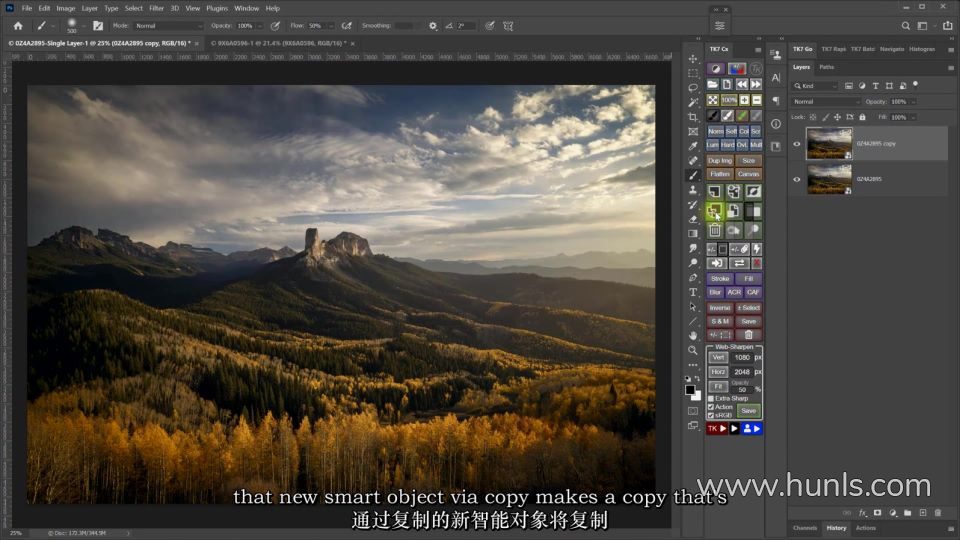
Task: Click the TK7 trash delete layer icon
Action: coord(714,231)
